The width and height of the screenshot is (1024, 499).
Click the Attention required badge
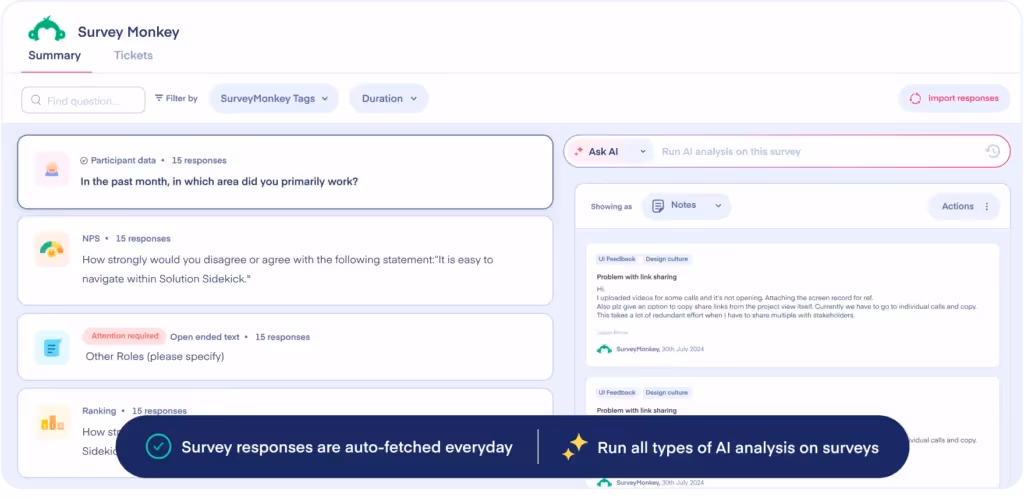coord(124,336)
